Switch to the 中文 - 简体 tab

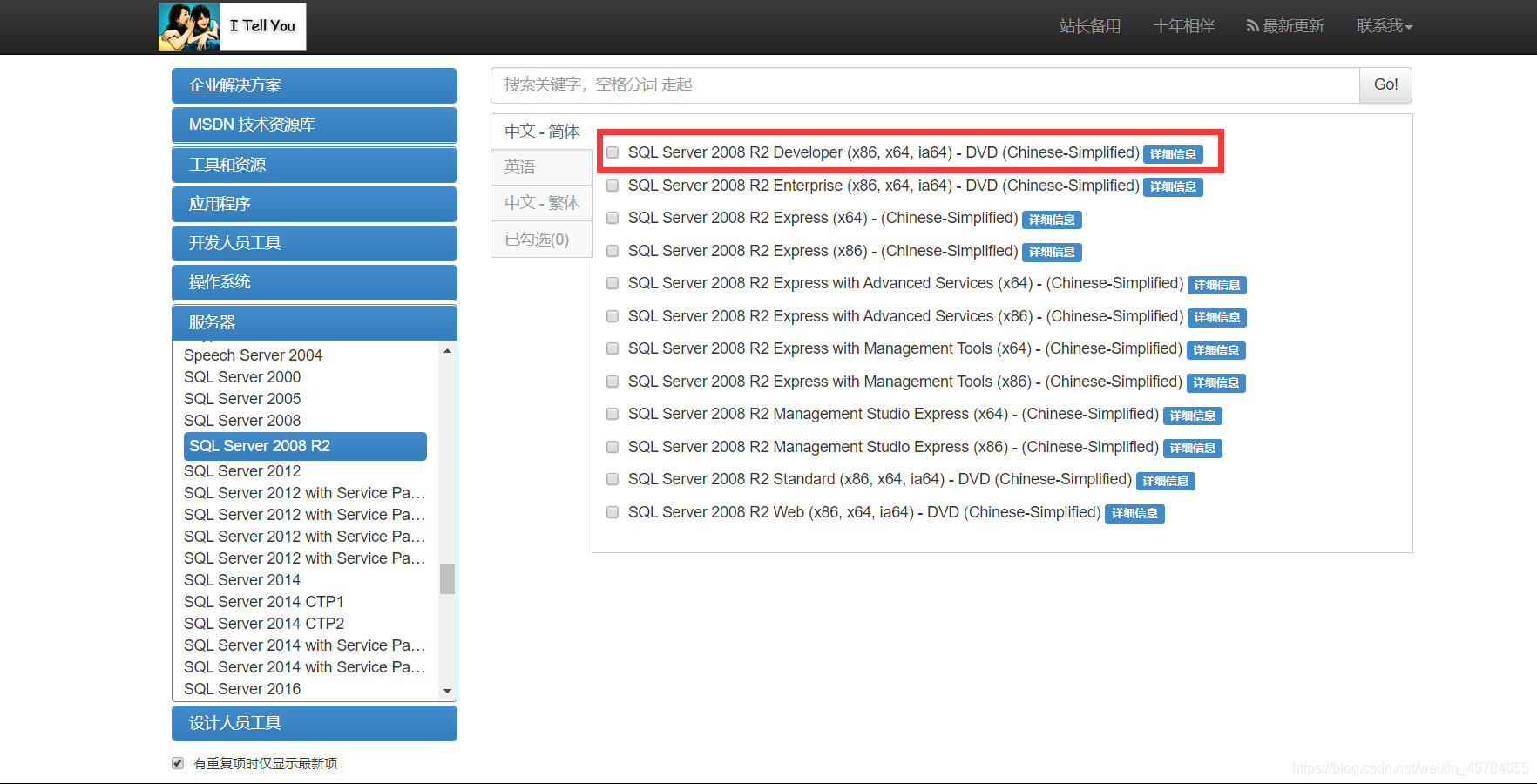point(542,132)
